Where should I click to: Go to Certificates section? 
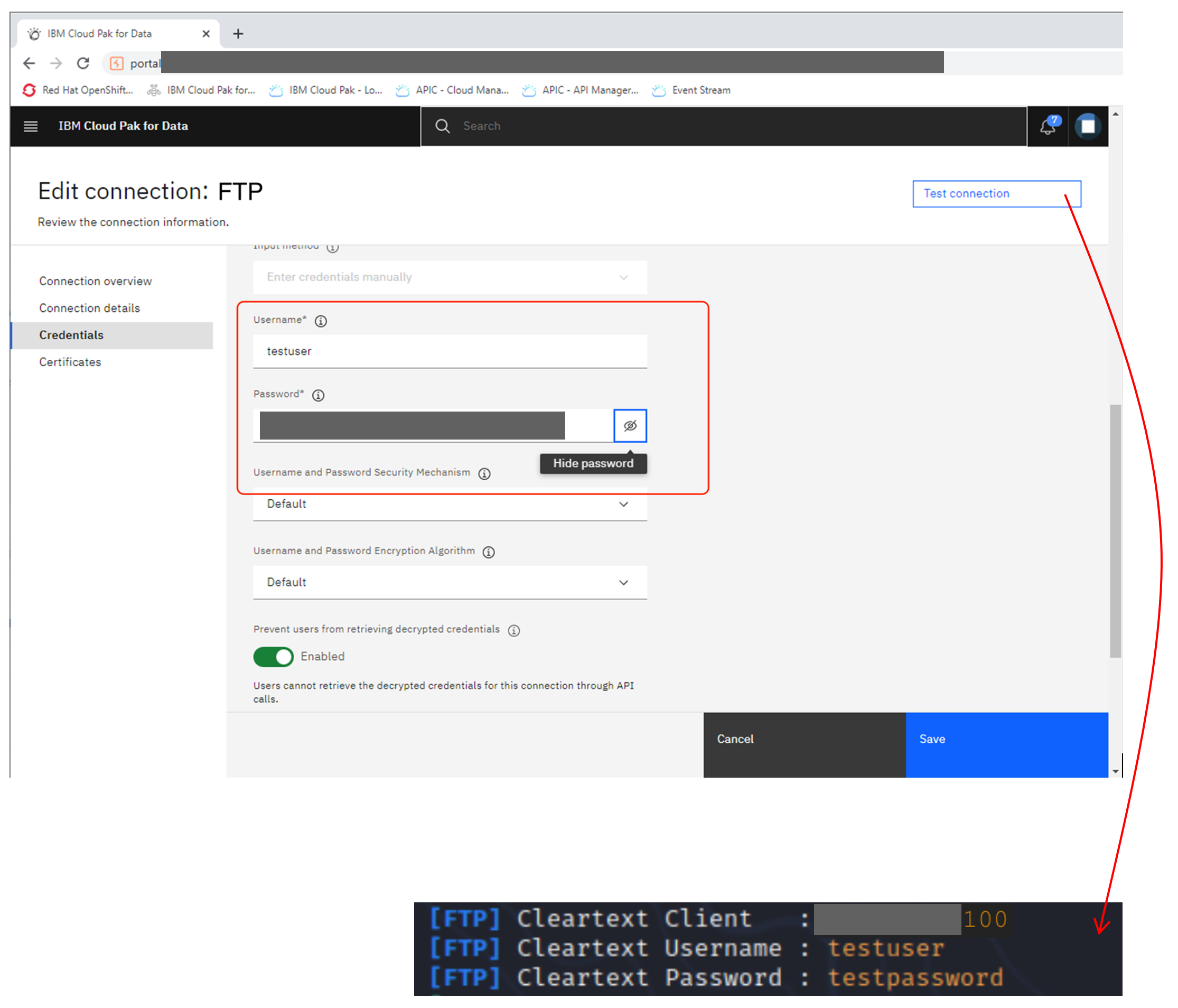click(70, 362)
